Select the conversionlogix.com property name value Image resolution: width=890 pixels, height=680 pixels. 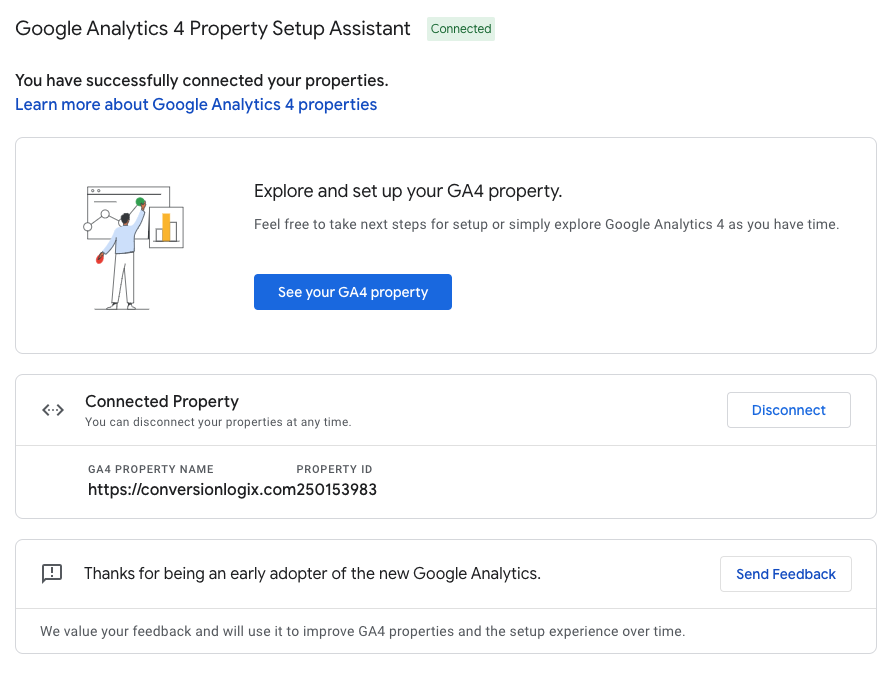point(191,490)
